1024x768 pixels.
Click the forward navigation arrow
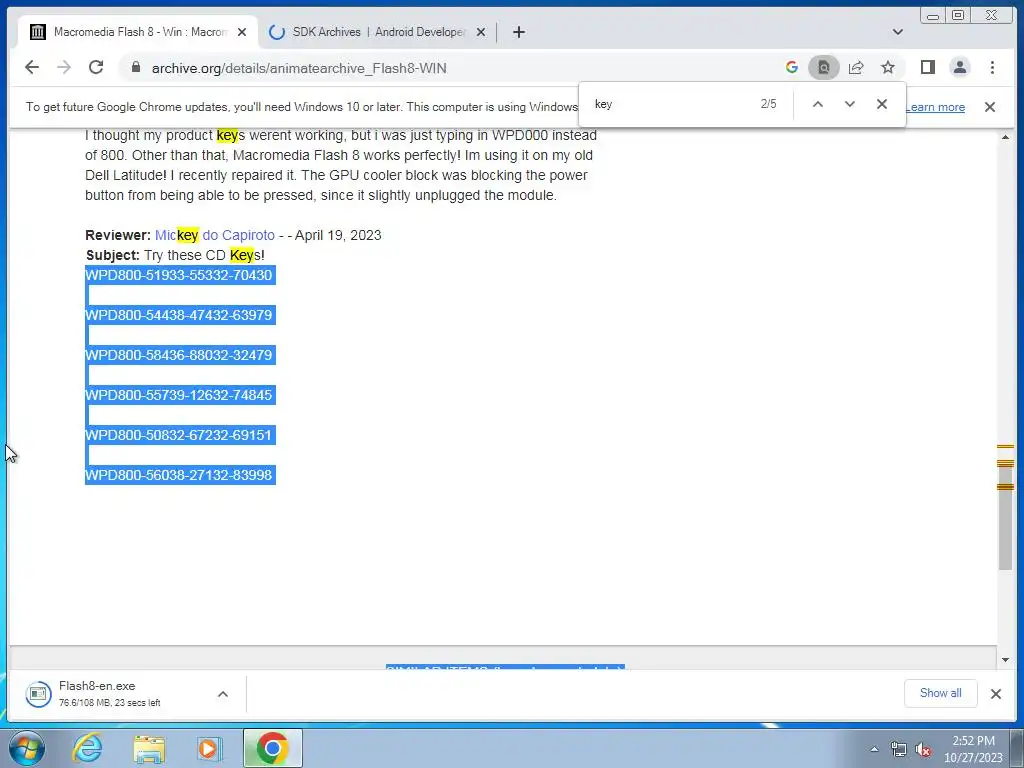[x=63, y=67]
